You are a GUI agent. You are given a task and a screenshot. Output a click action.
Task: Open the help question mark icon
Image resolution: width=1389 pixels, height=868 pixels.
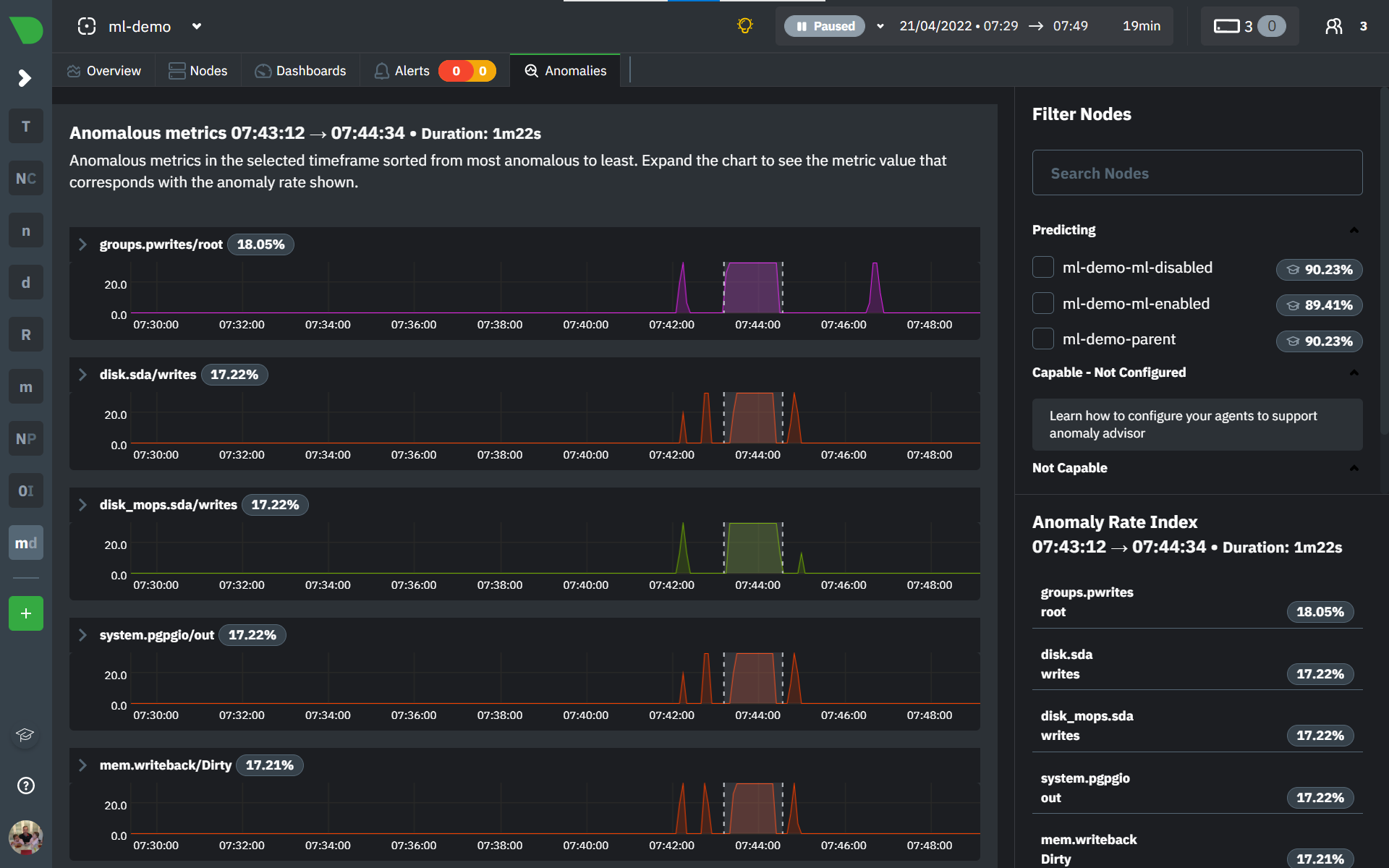26,786
